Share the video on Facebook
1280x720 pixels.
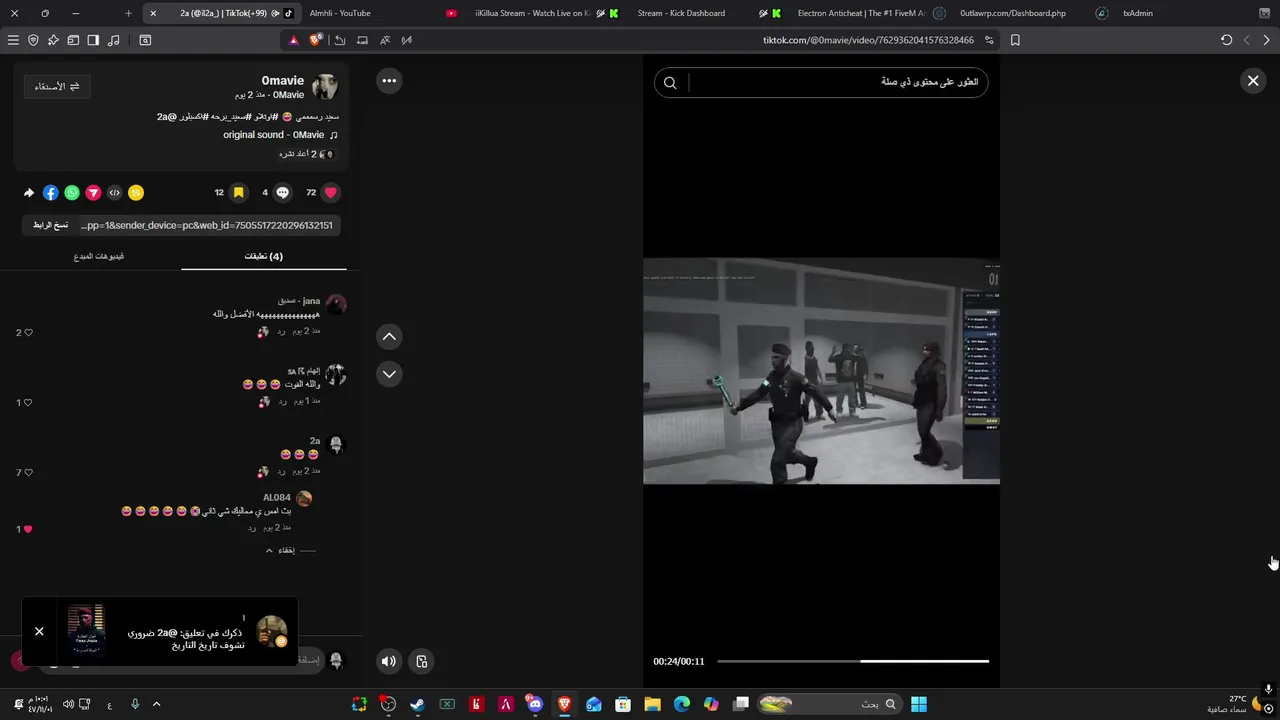(x=50, y=193)
